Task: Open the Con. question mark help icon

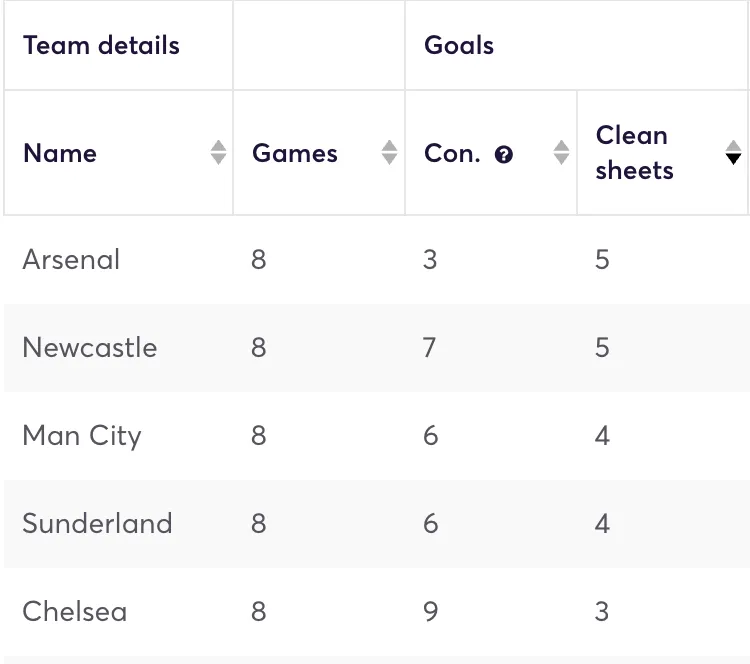Action: tap(504, 155)
